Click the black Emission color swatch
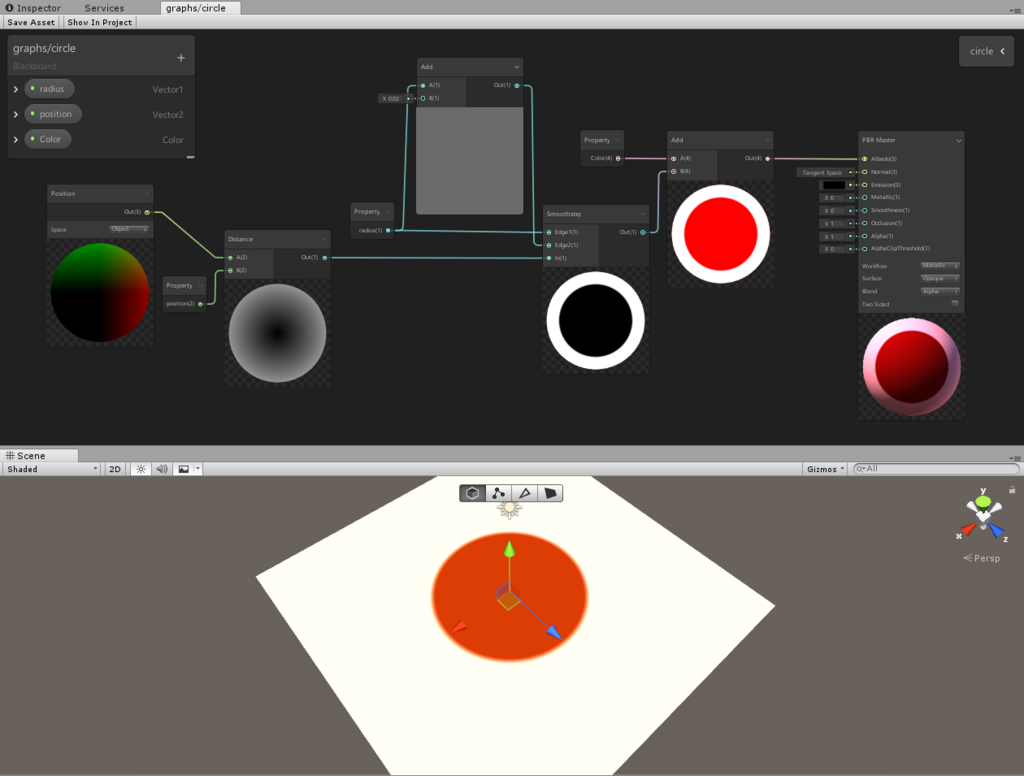Screen dimensions: 1024x776 (x=834, y=185)
